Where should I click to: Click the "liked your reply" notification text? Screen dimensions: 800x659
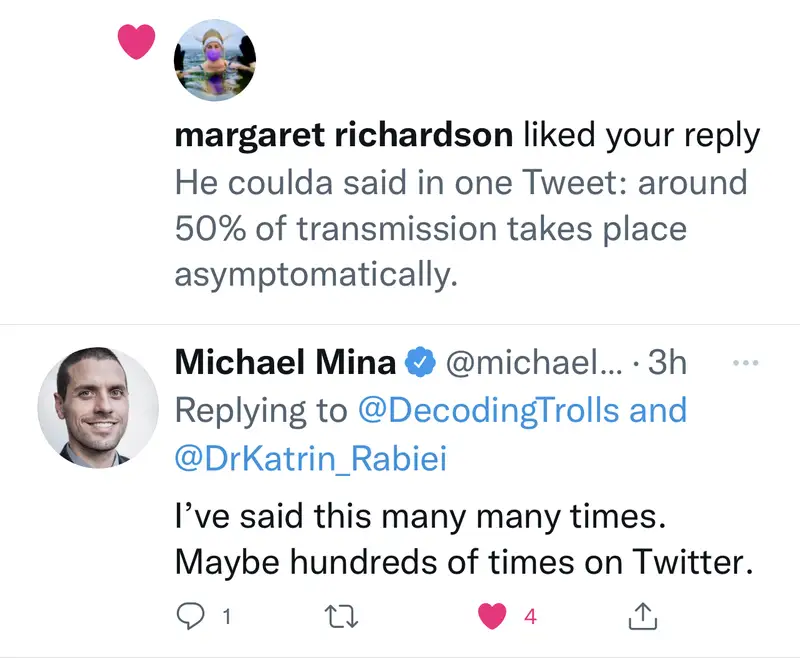tap(641, 136)
